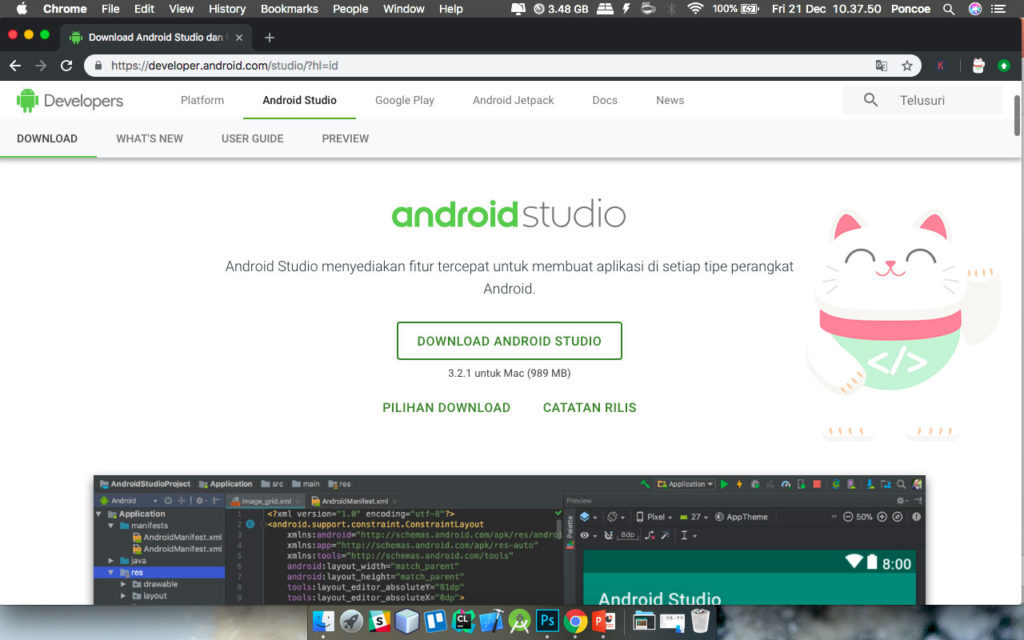The height and width of the screenshot is (640, 1024).
Task: Open the Apple menu
Action: pos(22,8)
